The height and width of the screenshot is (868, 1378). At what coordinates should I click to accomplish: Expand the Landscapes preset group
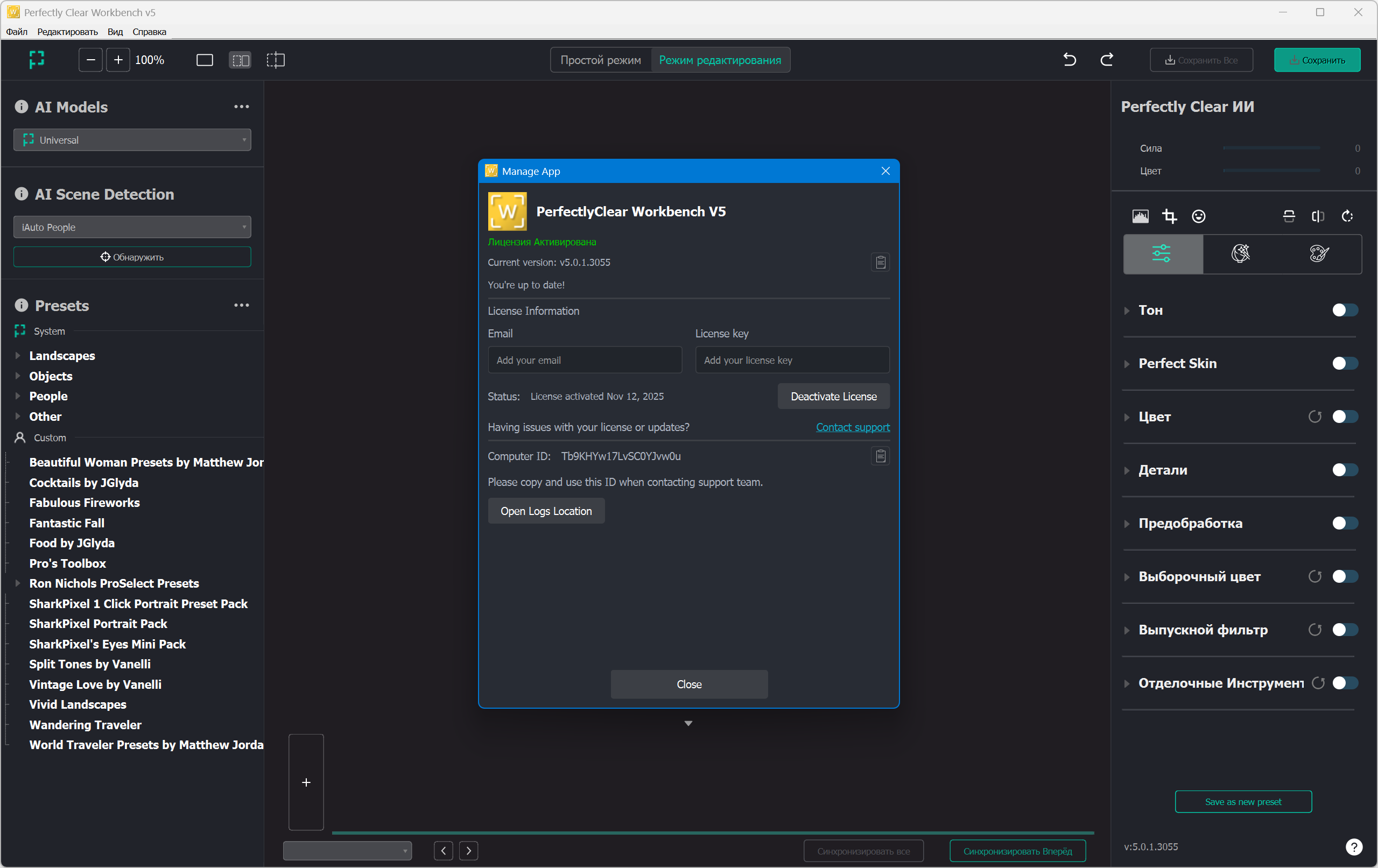tap(18, 356)
